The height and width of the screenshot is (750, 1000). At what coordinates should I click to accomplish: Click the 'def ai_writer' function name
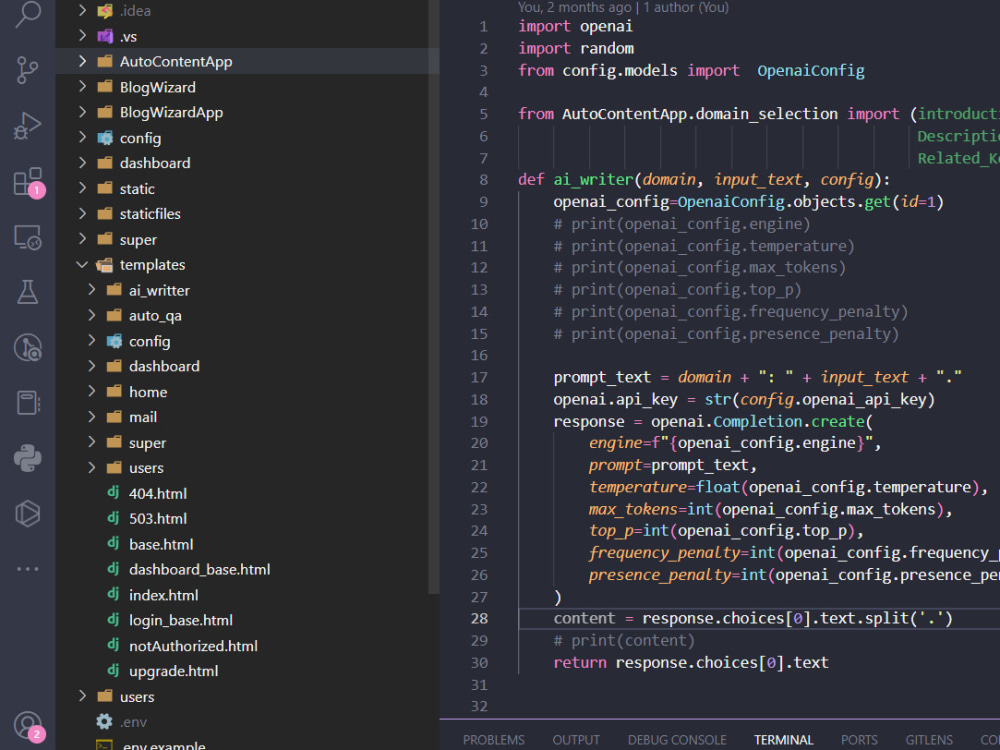(x=593, y=180)
